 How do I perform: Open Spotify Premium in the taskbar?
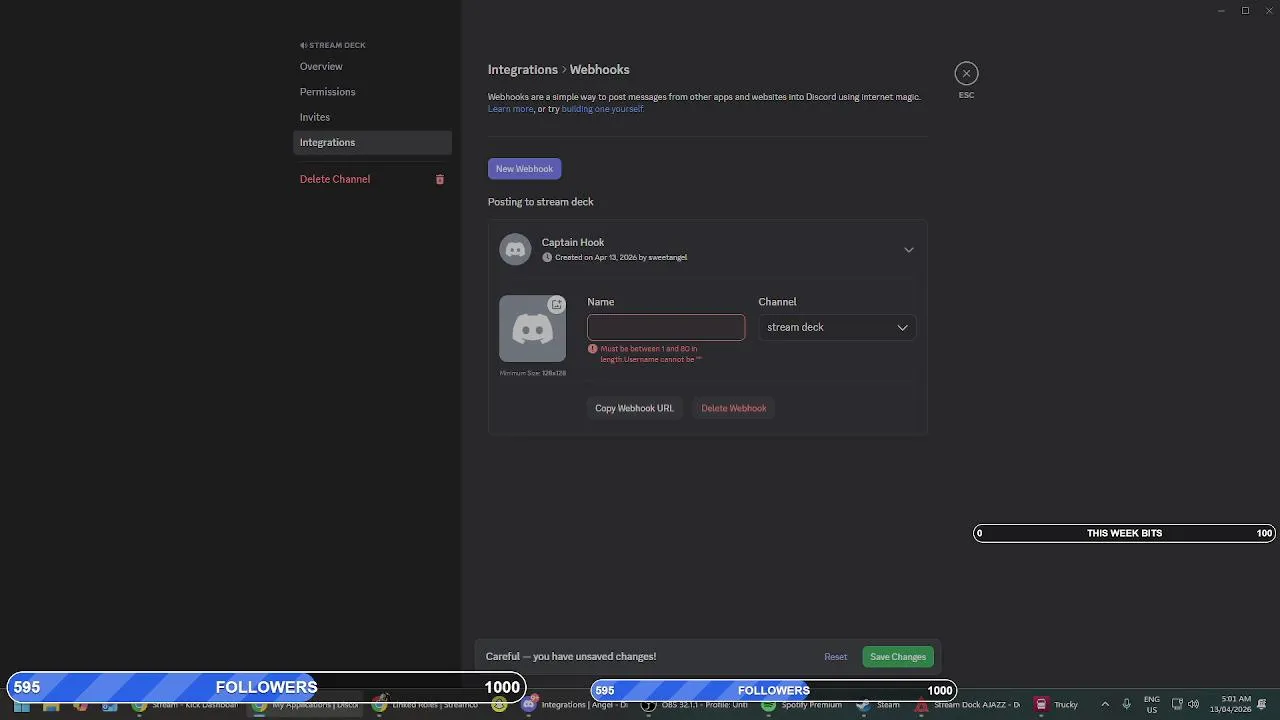click(x=803, y=705)
